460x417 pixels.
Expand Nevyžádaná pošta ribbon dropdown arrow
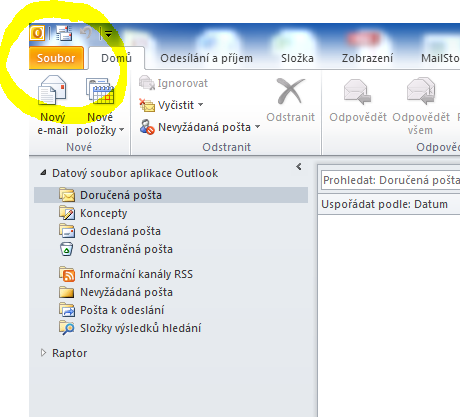257,127
